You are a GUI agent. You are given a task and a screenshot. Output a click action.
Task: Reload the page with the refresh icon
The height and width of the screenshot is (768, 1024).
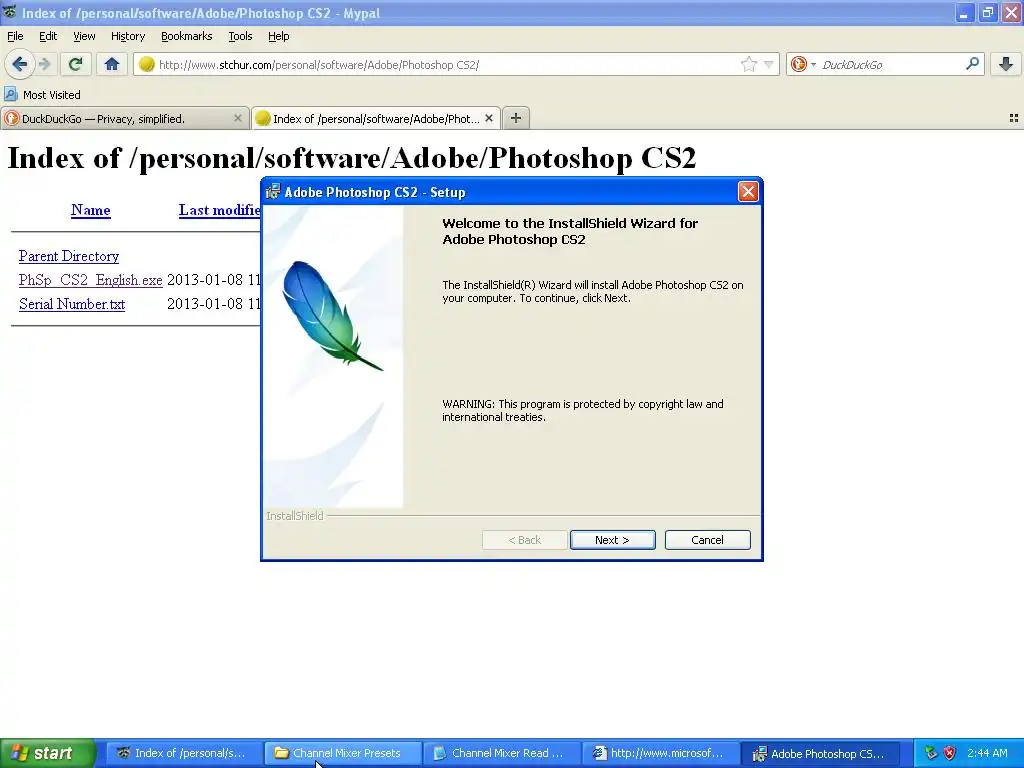coord(75,64)
